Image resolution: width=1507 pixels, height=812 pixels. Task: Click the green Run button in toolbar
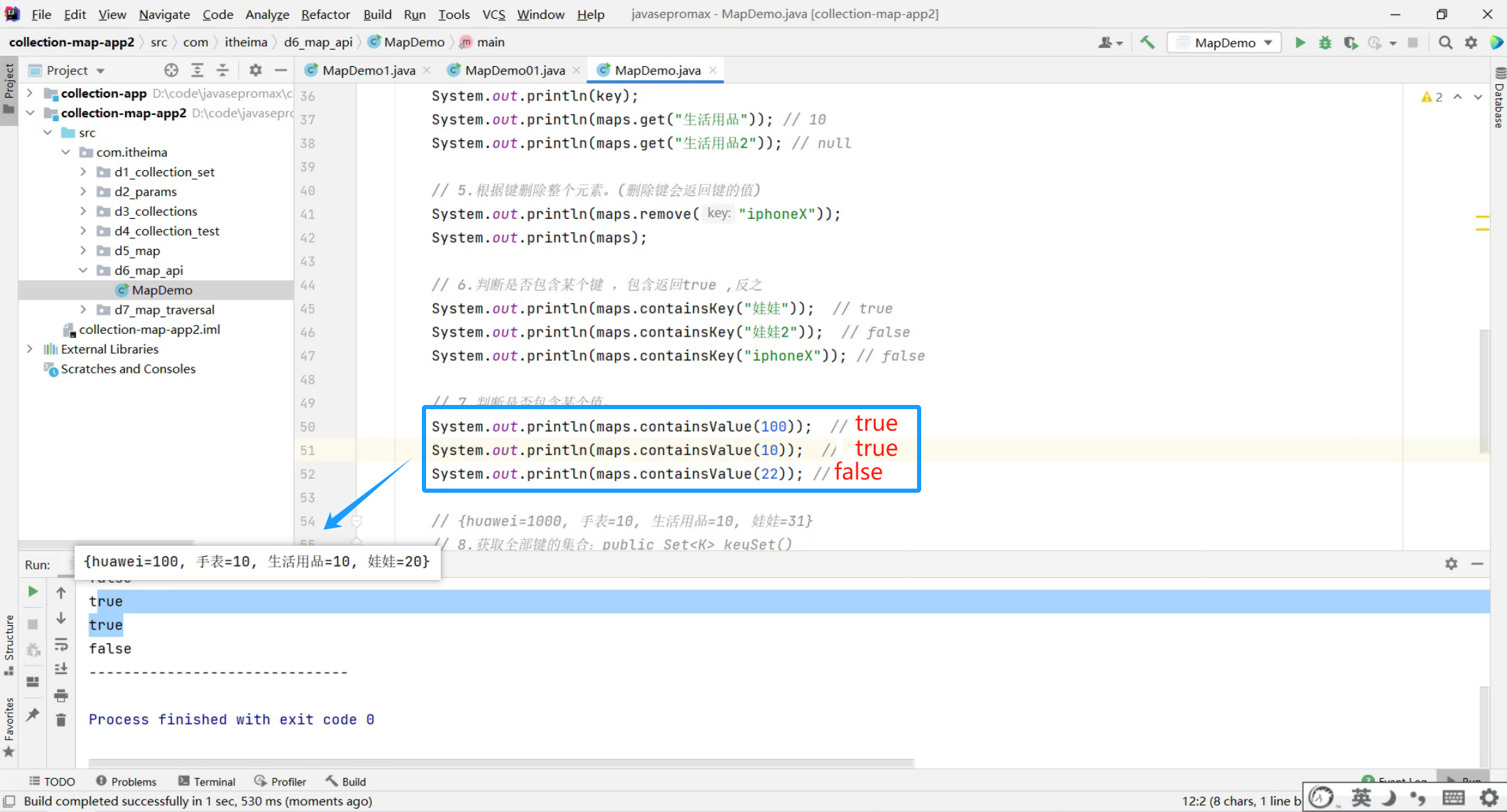point(1300,43)
